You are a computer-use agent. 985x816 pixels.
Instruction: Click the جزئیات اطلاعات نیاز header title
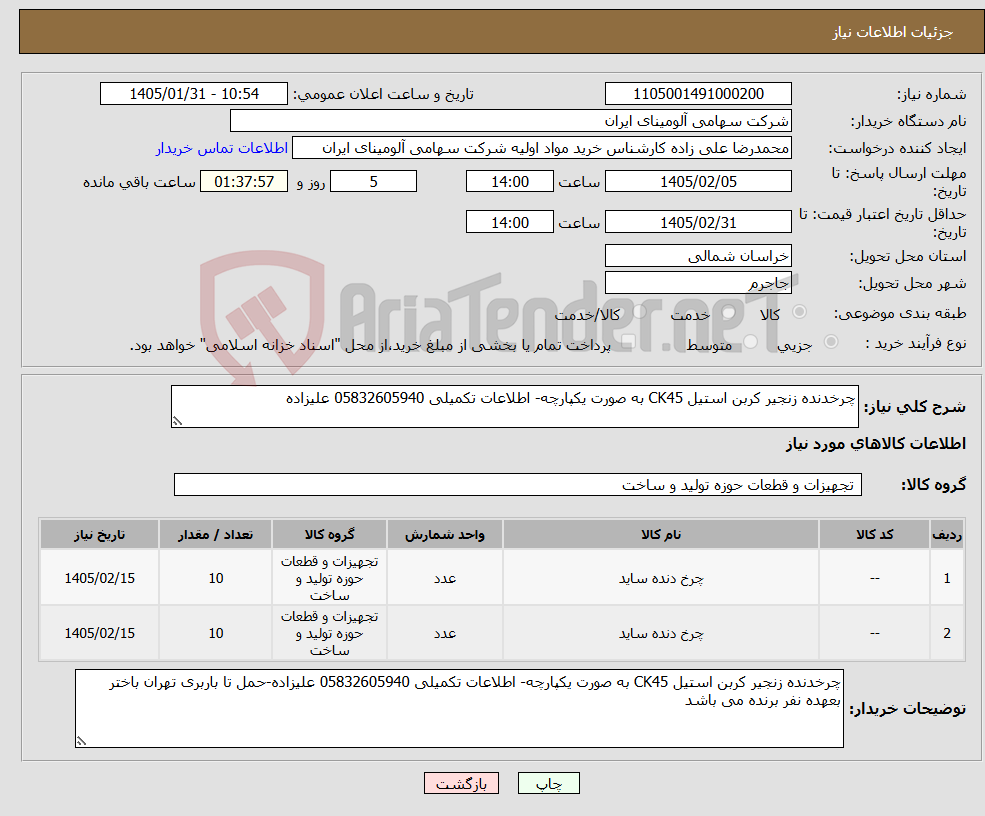[893, 32]
